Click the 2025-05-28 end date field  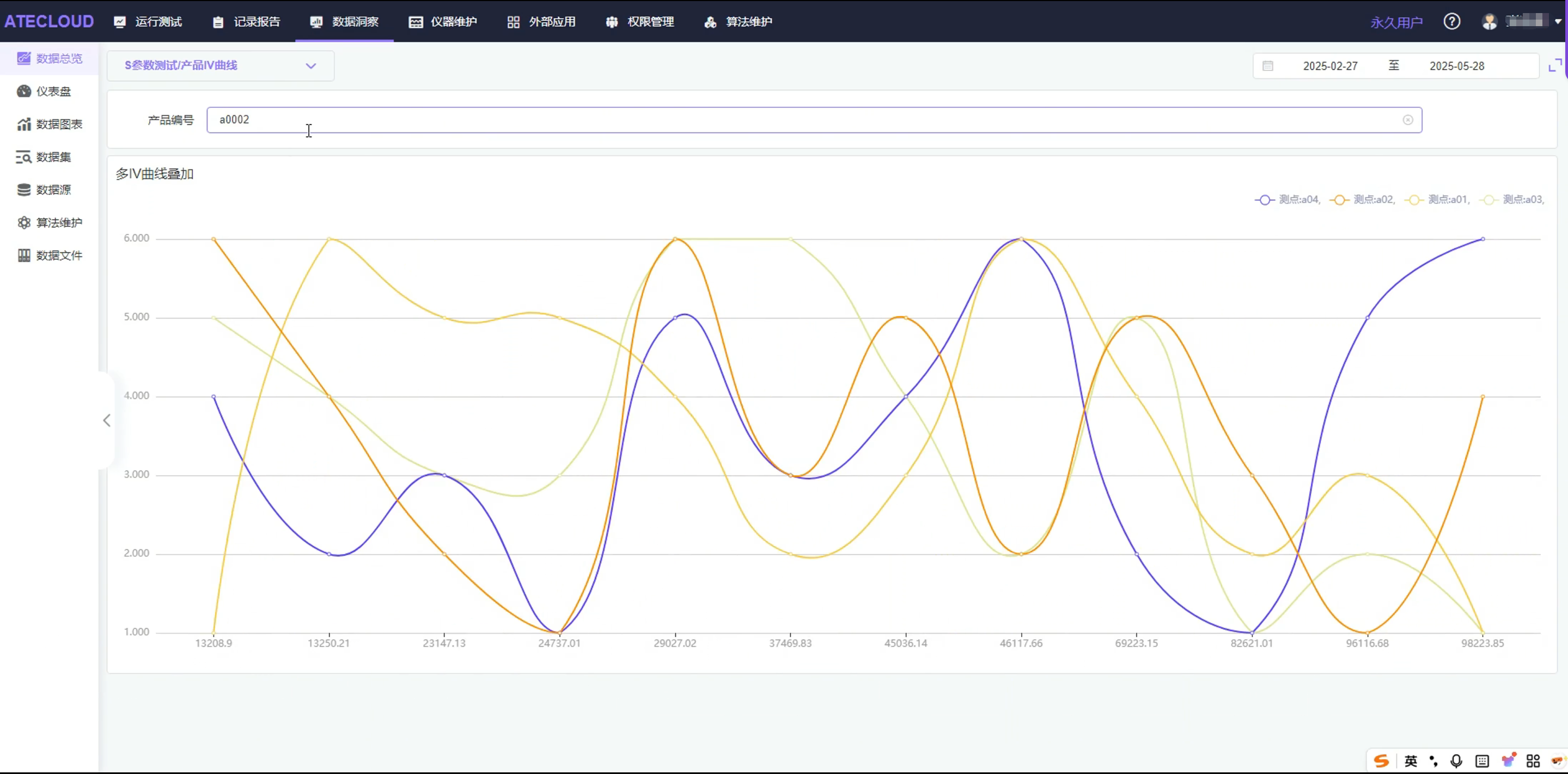tap(1456, 66)
